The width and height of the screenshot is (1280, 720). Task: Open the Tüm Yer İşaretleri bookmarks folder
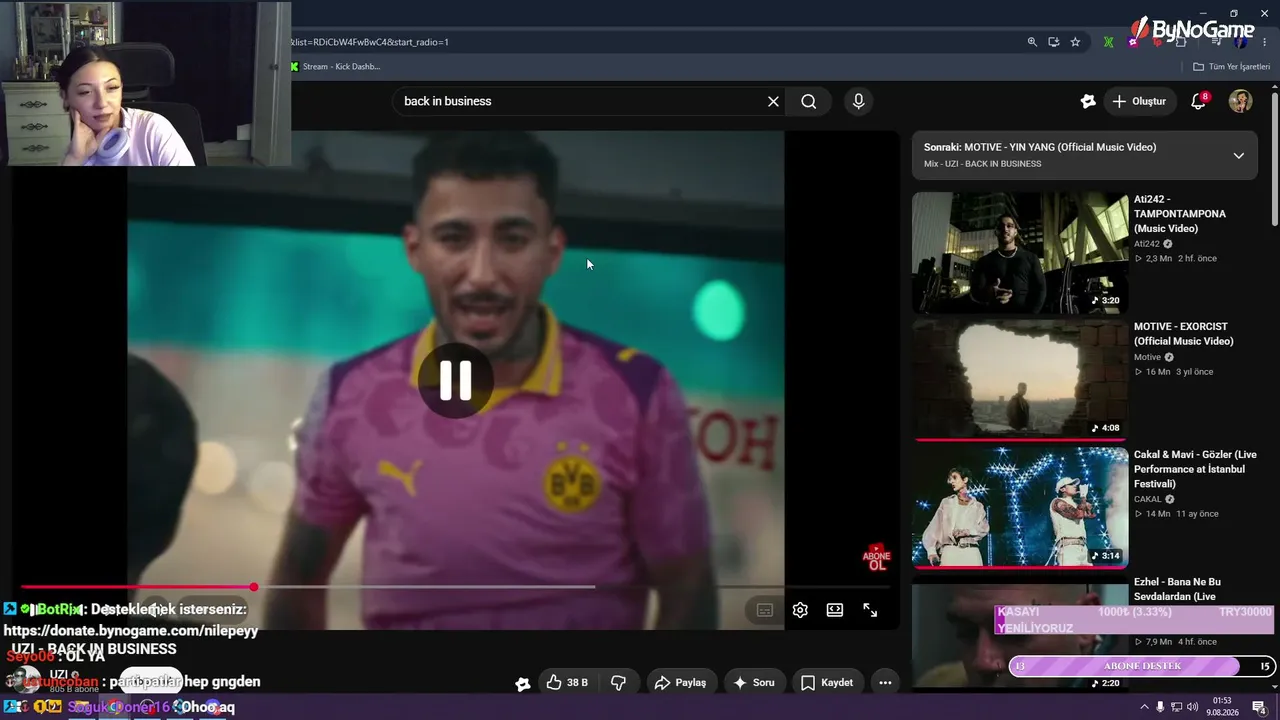coord(1232,67)
